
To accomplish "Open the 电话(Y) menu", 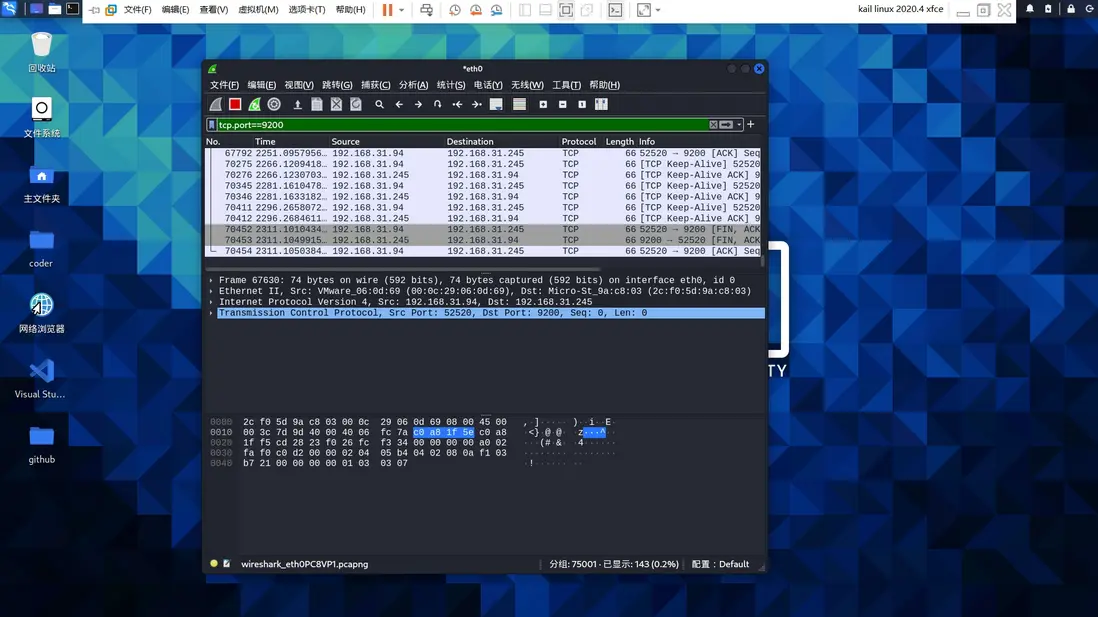I will 488,85.
